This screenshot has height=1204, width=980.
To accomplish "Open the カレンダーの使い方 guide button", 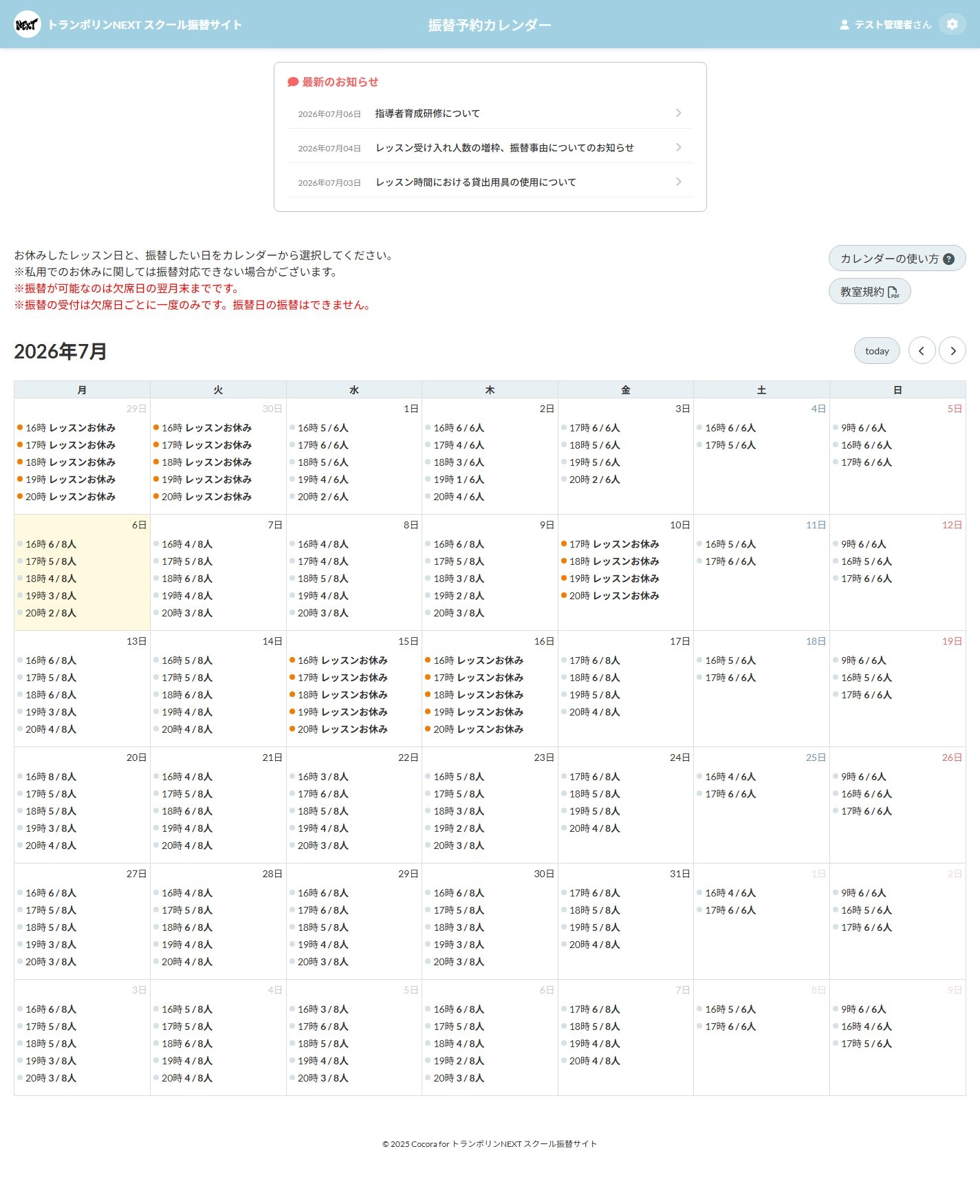I will click(x=897, y=259).
